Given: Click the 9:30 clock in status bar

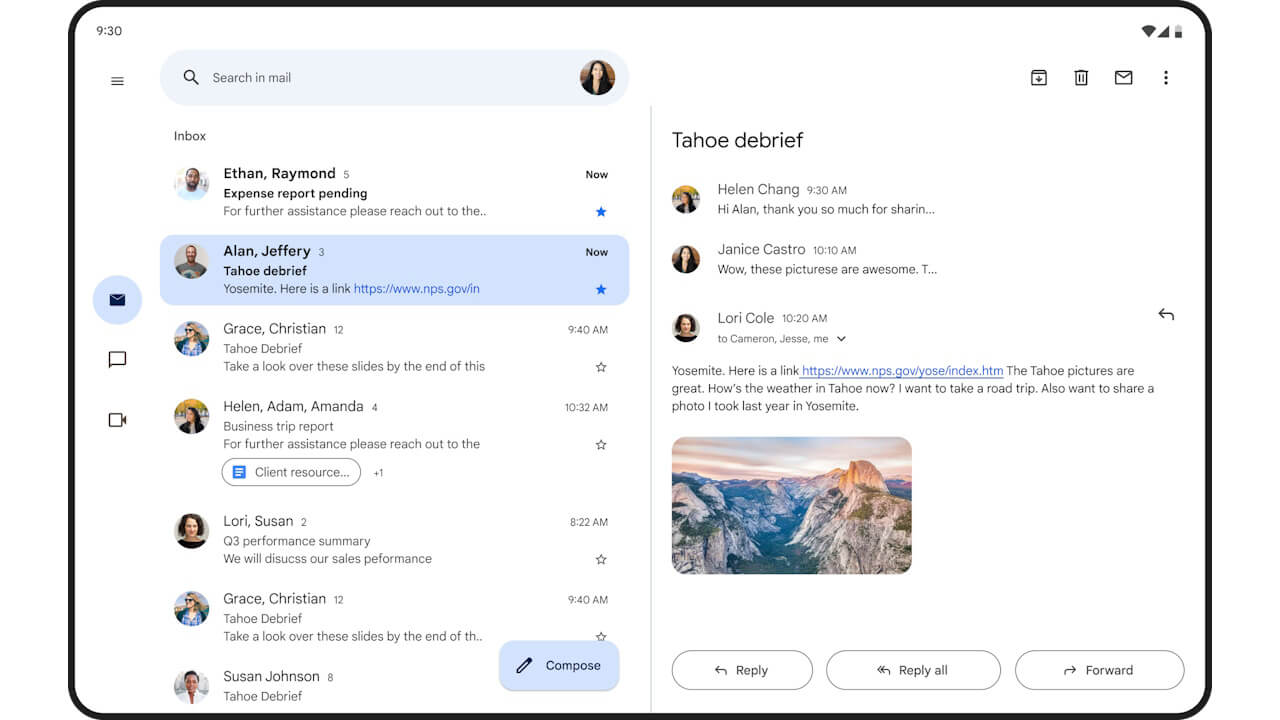Looking at the screenshot, I should point(109,31).
